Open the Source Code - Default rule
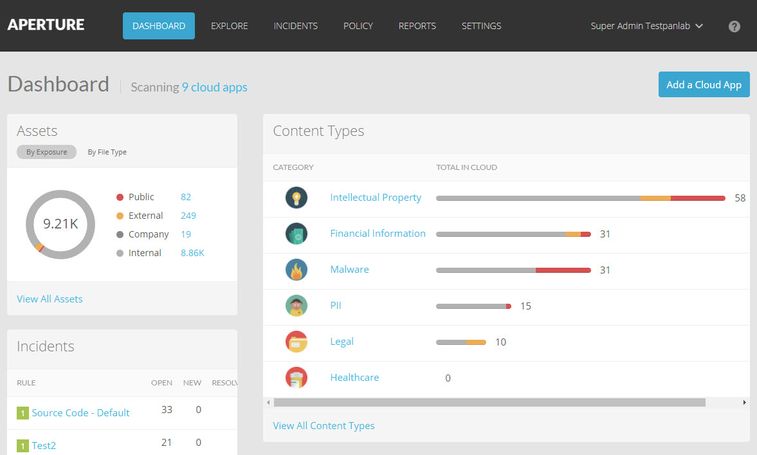Screen dimensions: 757x455 point(81,413)
